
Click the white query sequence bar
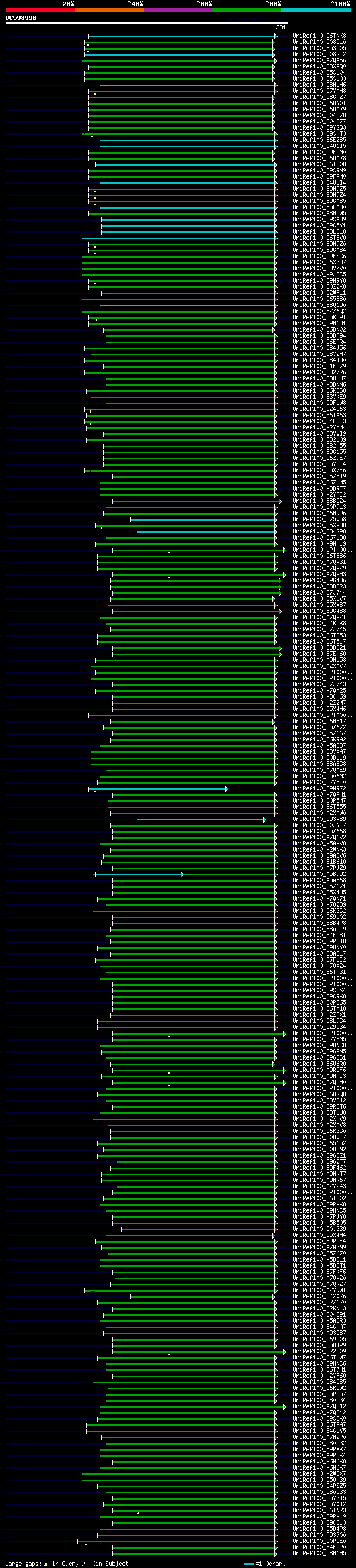(x=147, y=22)
